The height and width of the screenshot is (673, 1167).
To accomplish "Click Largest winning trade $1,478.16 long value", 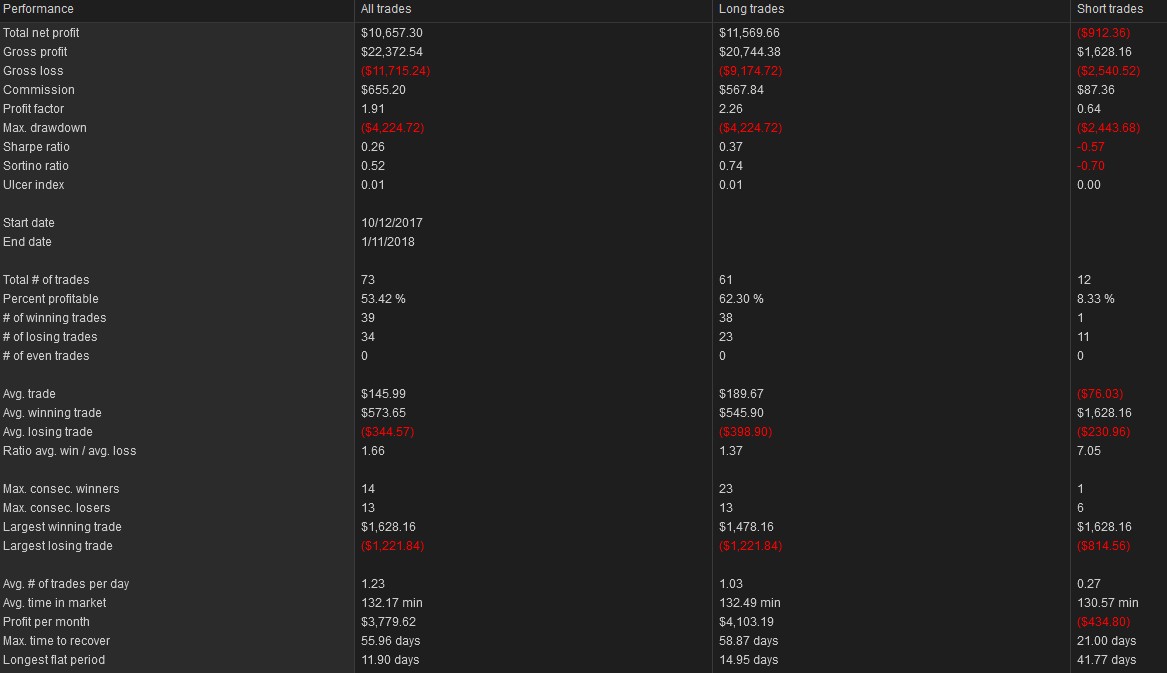I will (746, 526).
